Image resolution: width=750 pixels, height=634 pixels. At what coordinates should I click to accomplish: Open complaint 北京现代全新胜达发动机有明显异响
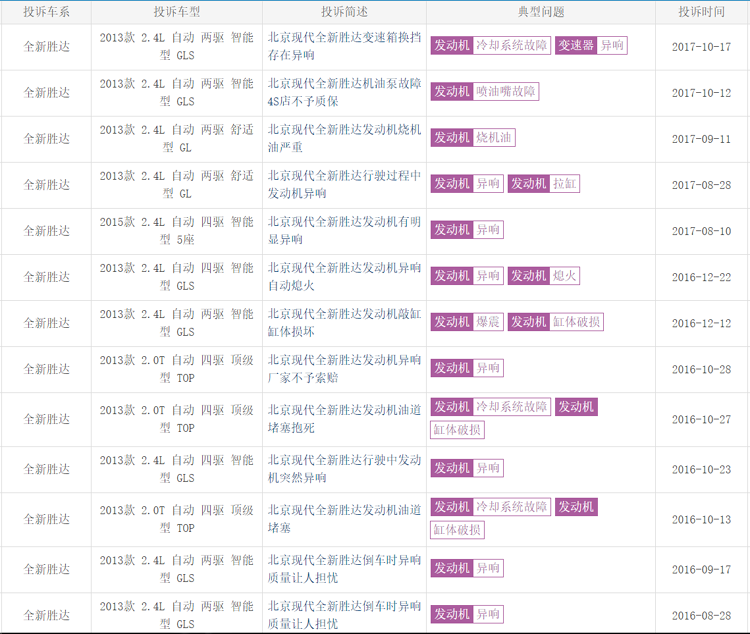click(344, 231)
